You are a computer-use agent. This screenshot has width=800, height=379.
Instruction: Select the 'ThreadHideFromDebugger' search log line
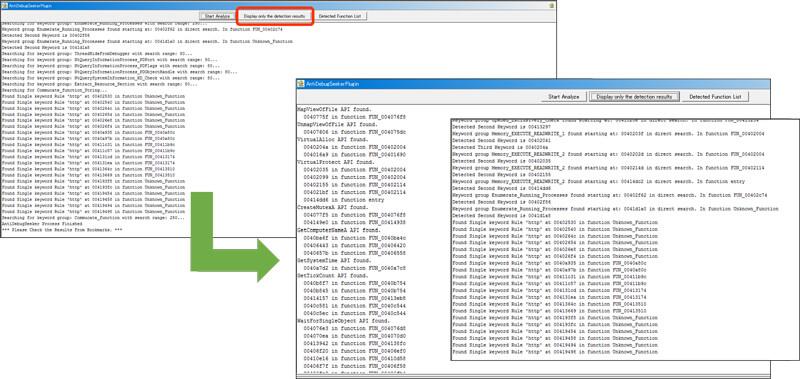tap(97, 54)
